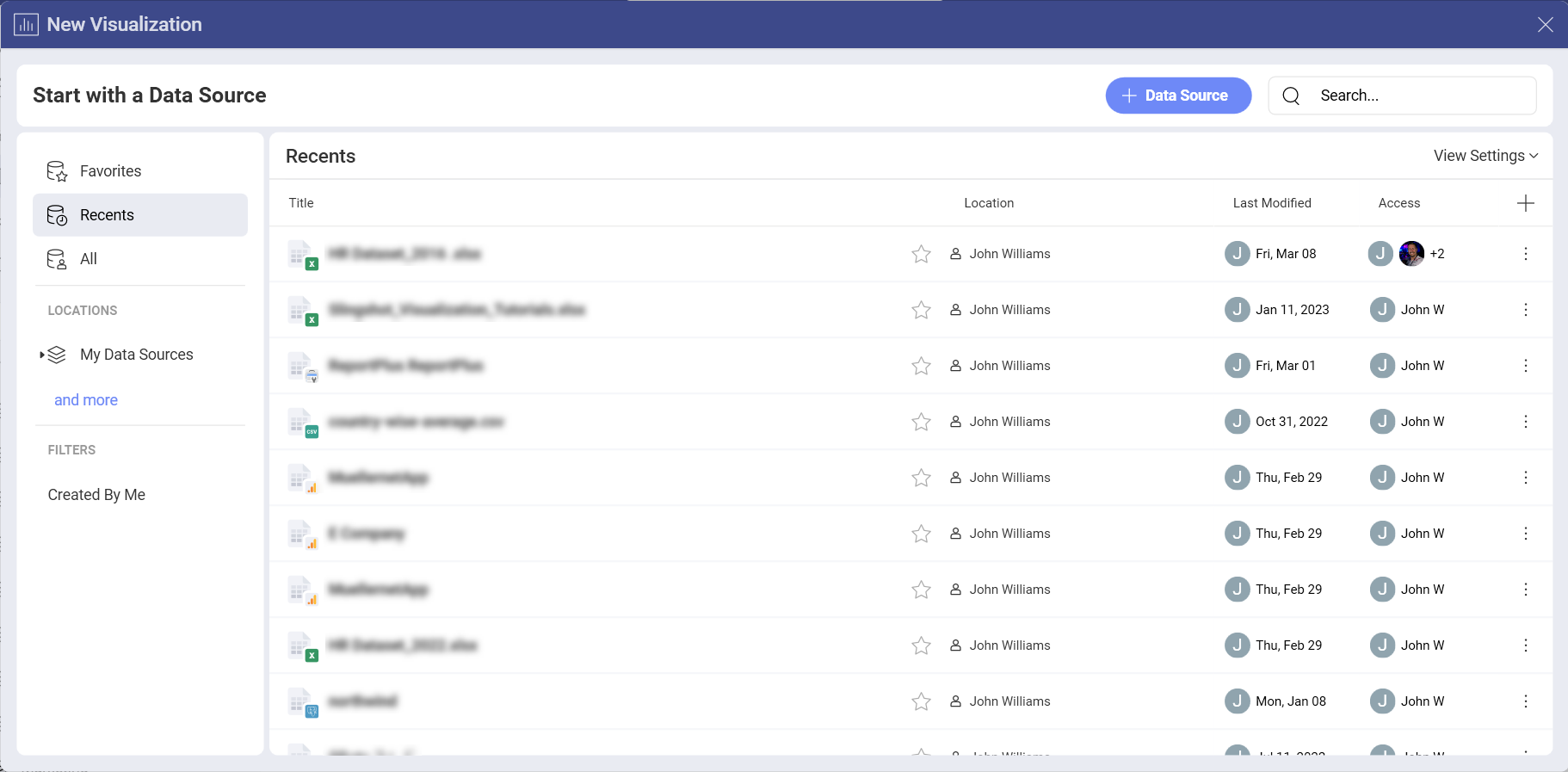The height and width of the screenshot is (772, 1568).
Task: Click the data source icon of Fri, Mar 01 row
Action: point(303,367)
